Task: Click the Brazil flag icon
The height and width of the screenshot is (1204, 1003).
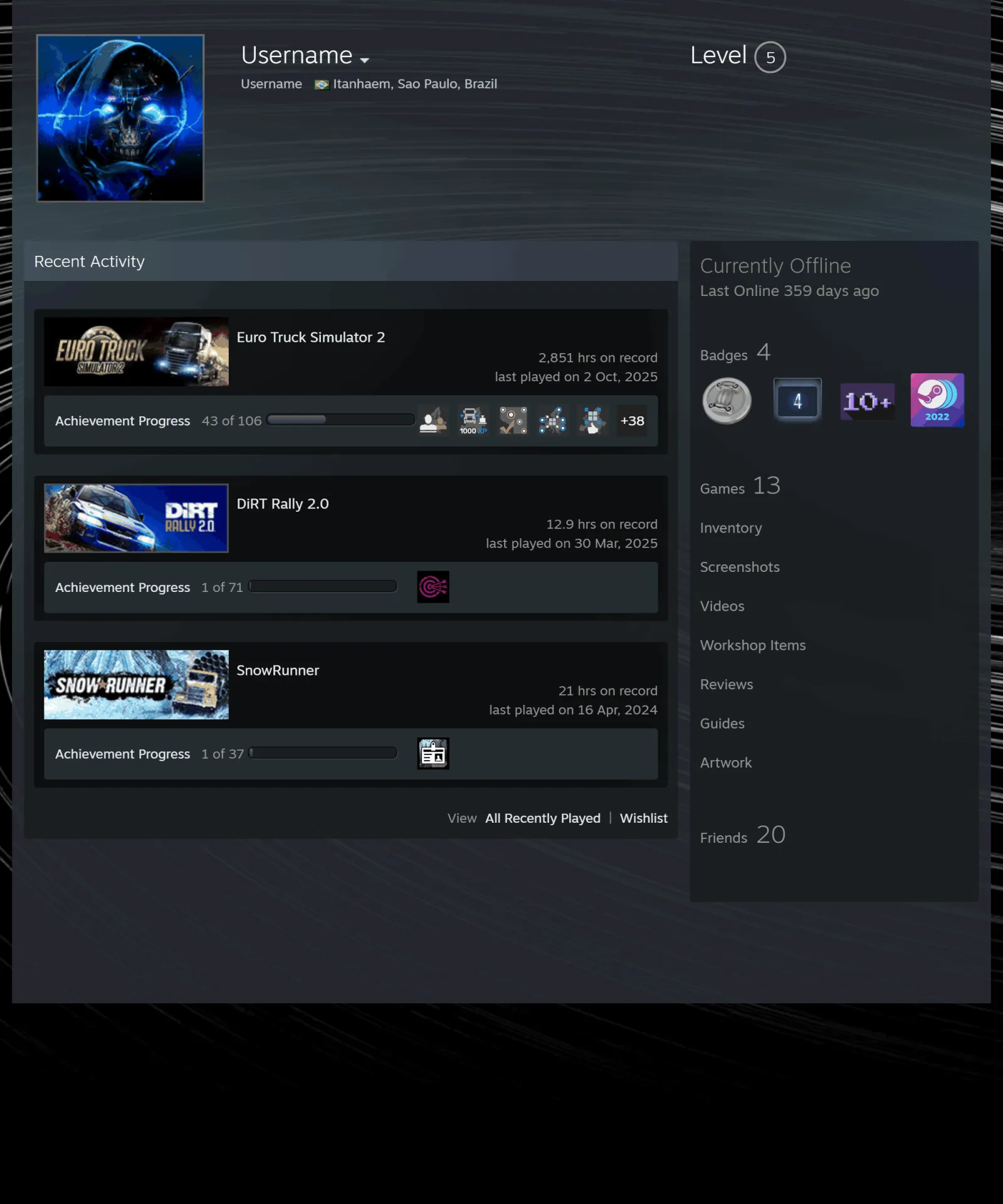Action: tap(322, 85)
